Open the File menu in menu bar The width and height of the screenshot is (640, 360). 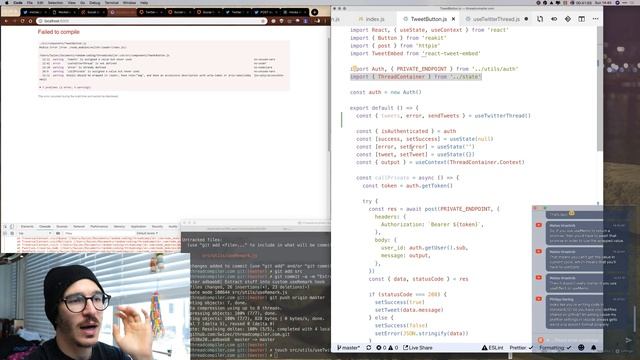29,2
